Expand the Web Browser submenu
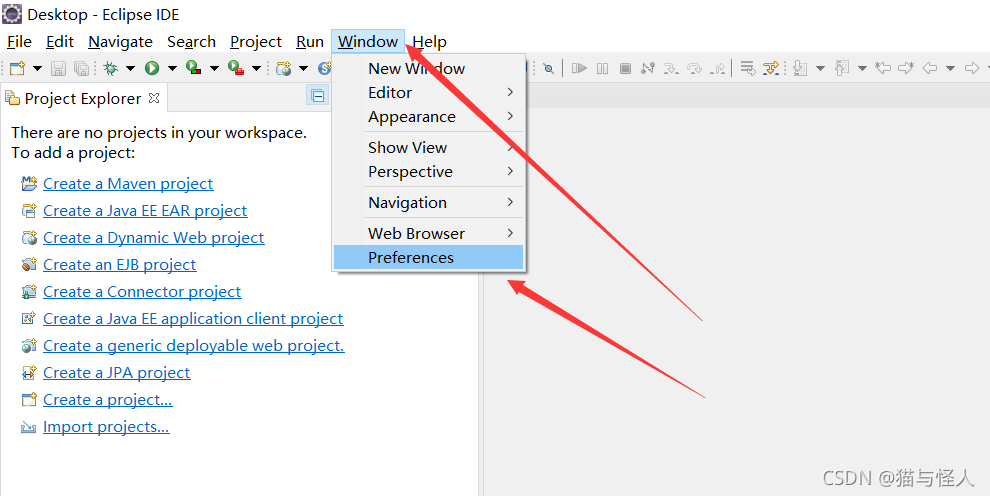 click(x=429, y=233)
